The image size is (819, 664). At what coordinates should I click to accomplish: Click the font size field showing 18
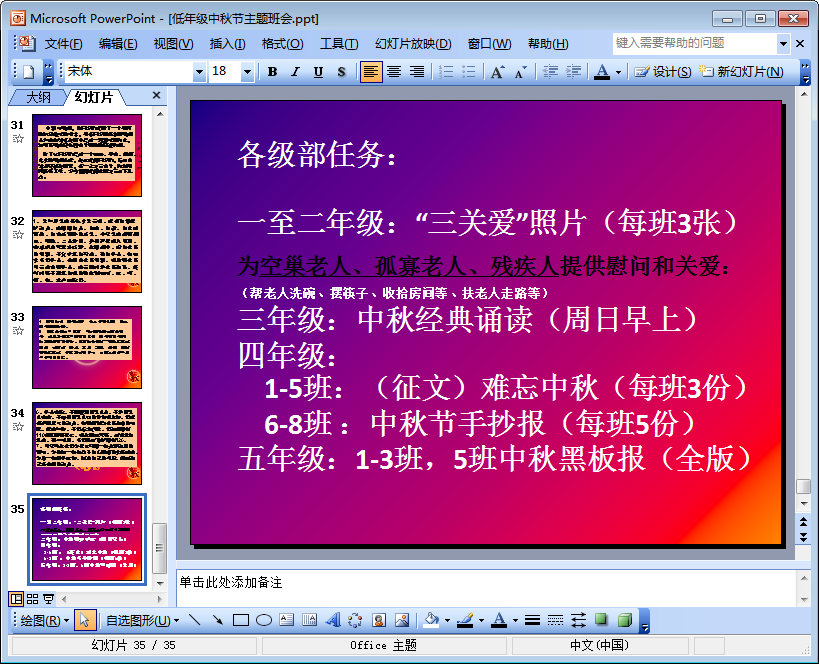[225, 72]
